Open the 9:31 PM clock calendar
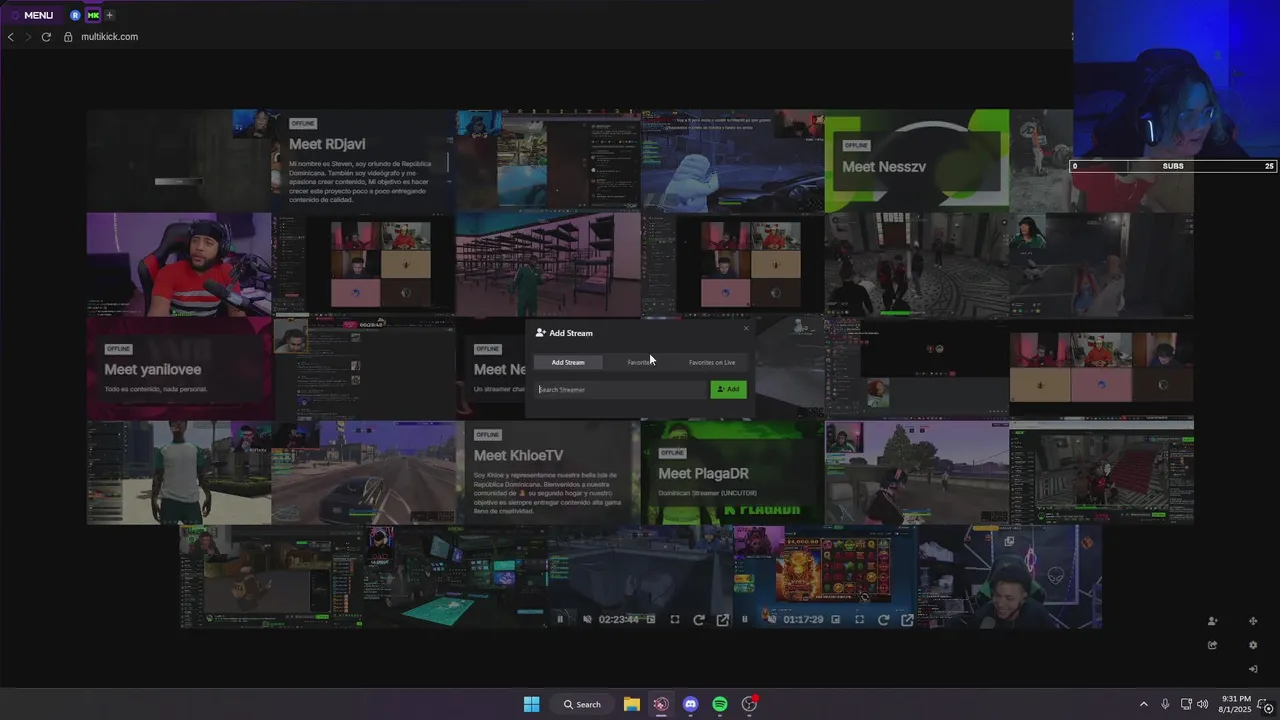Screen dimensions: 1280x720 [1236, 704]
